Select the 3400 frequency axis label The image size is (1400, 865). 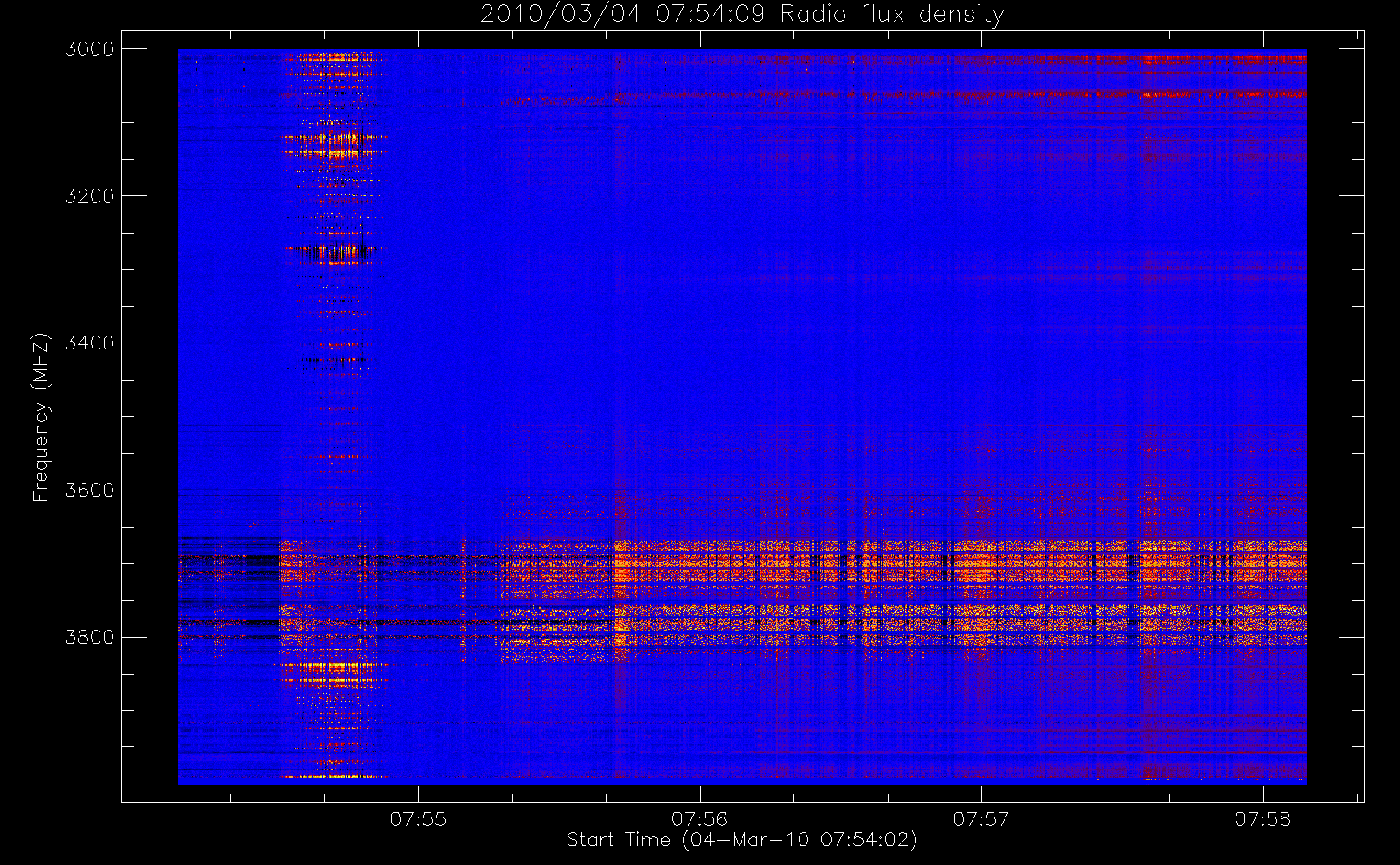tap(90, 343)
